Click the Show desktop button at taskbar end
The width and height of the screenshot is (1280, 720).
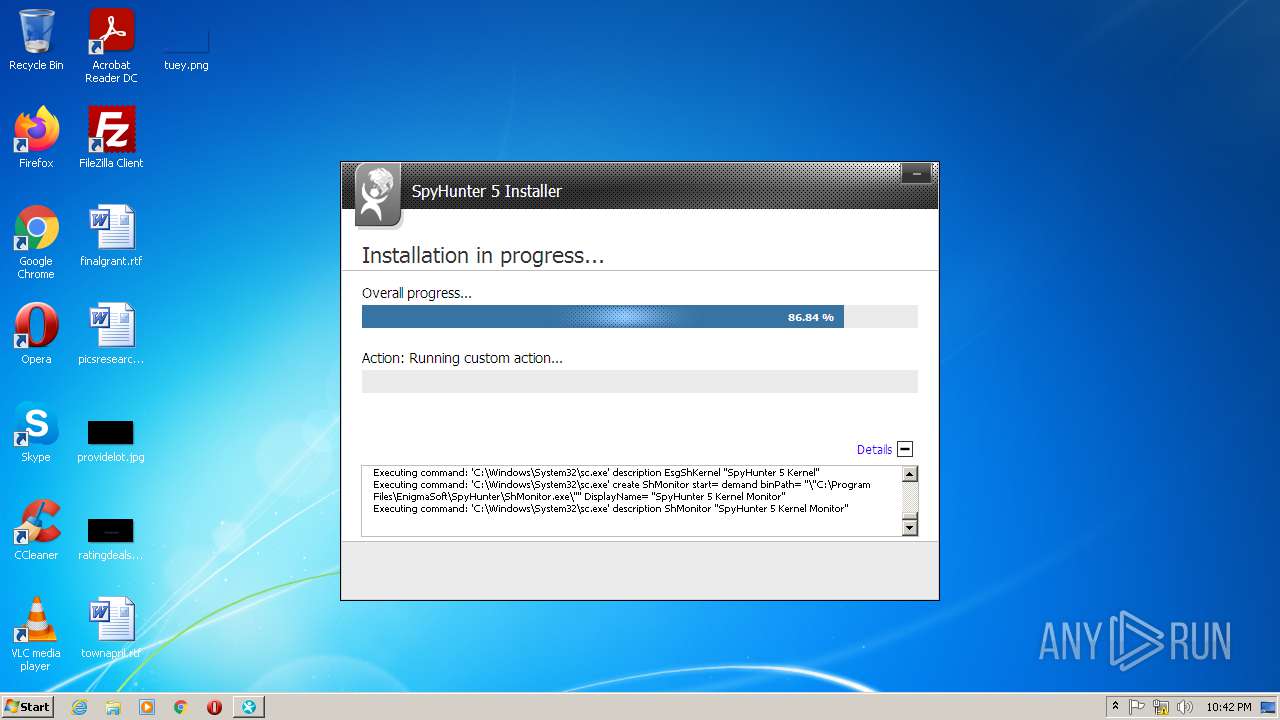(x=1270, y=707)
